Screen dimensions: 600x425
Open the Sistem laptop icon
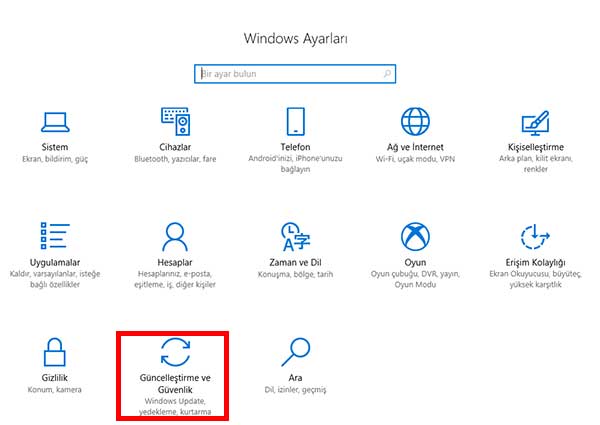pos(55,122)
